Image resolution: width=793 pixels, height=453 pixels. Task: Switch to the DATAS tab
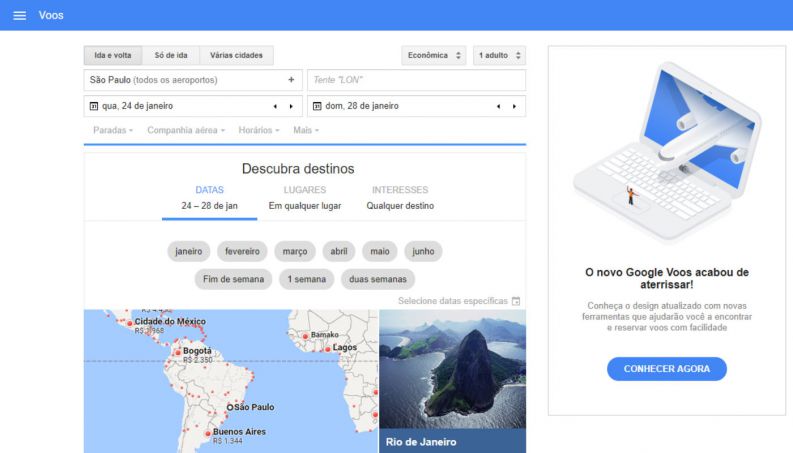click(209, 198)
